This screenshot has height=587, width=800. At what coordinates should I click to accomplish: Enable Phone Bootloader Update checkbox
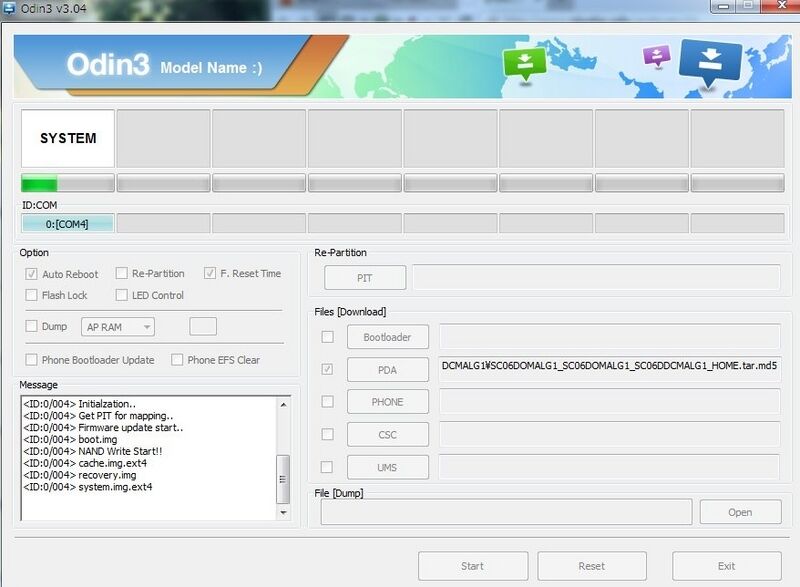[x=32, y=360]
